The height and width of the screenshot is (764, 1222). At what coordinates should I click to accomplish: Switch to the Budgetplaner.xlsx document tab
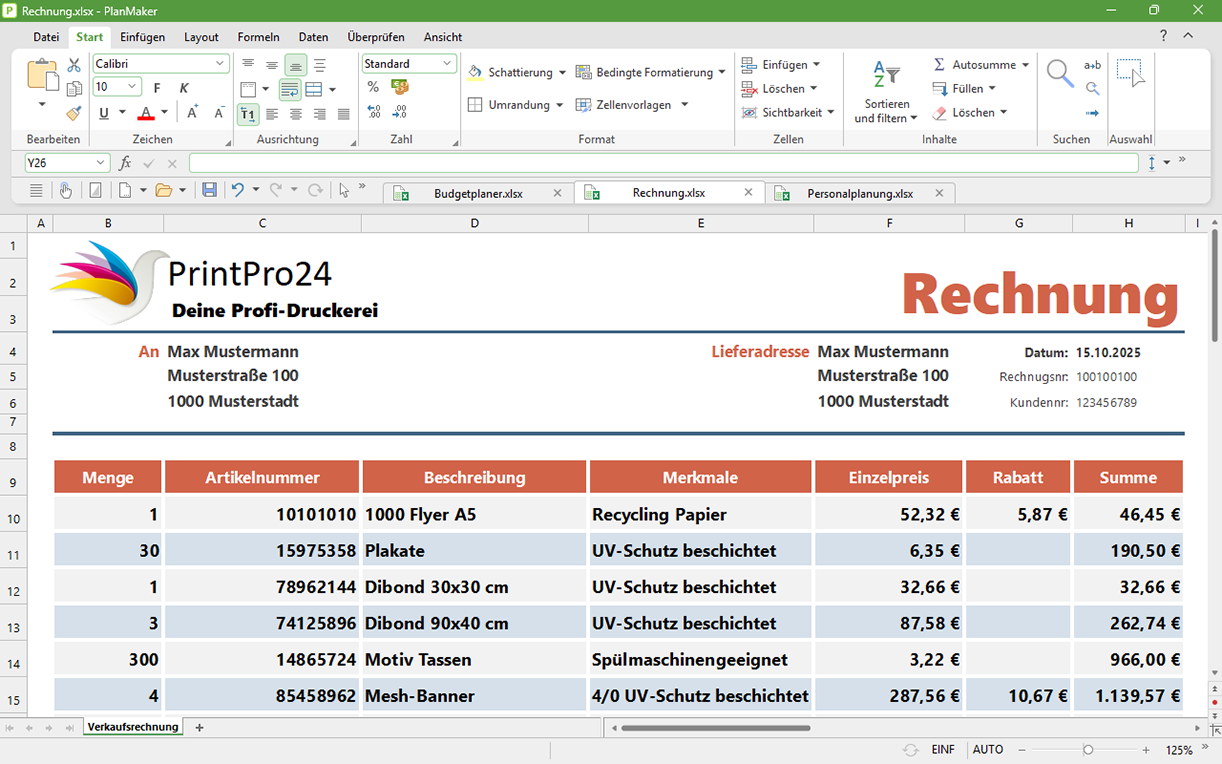[x=478, y=193]
